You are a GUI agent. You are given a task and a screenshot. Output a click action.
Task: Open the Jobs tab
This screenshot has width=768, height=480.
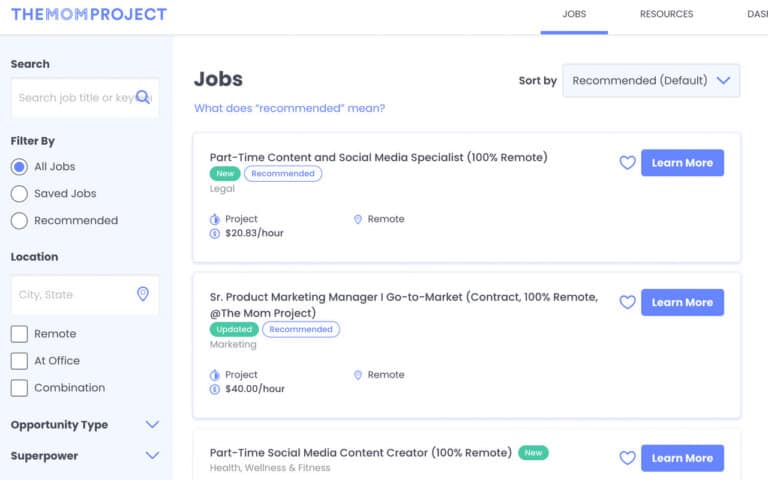pyautogui.click(x=574, y=14)
